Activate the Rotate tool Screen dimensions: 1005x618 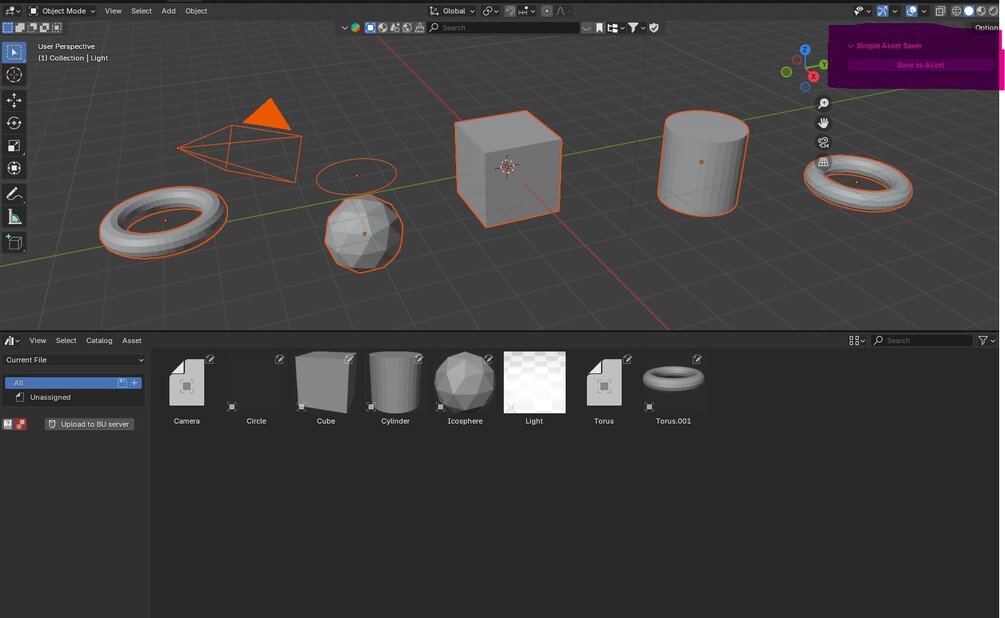[14, 123]
